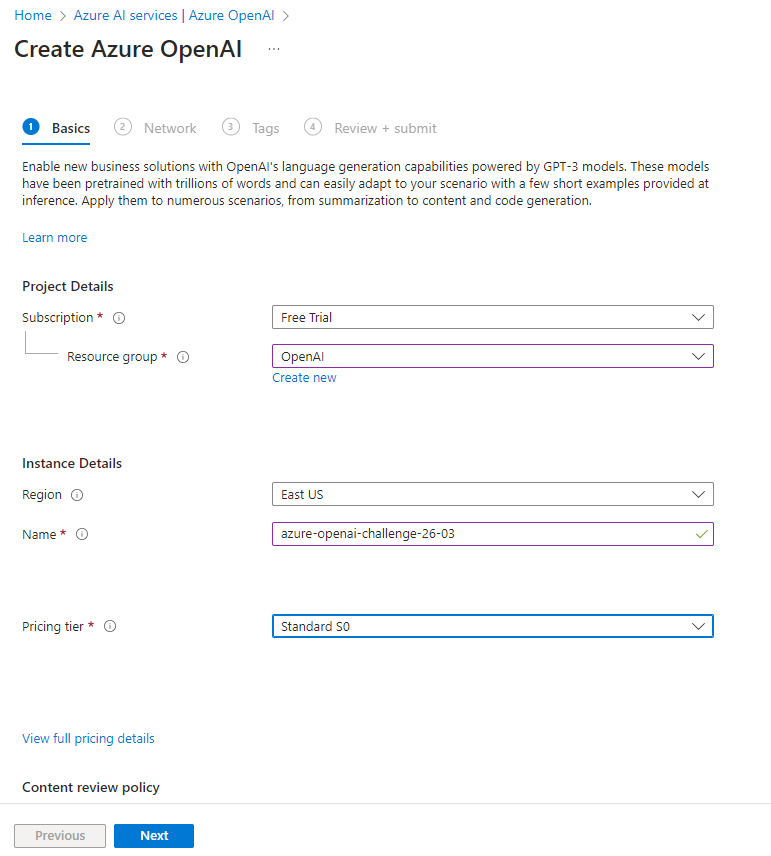
Task: Click the Pricing tier label
Action: click(x=53, y=627)
